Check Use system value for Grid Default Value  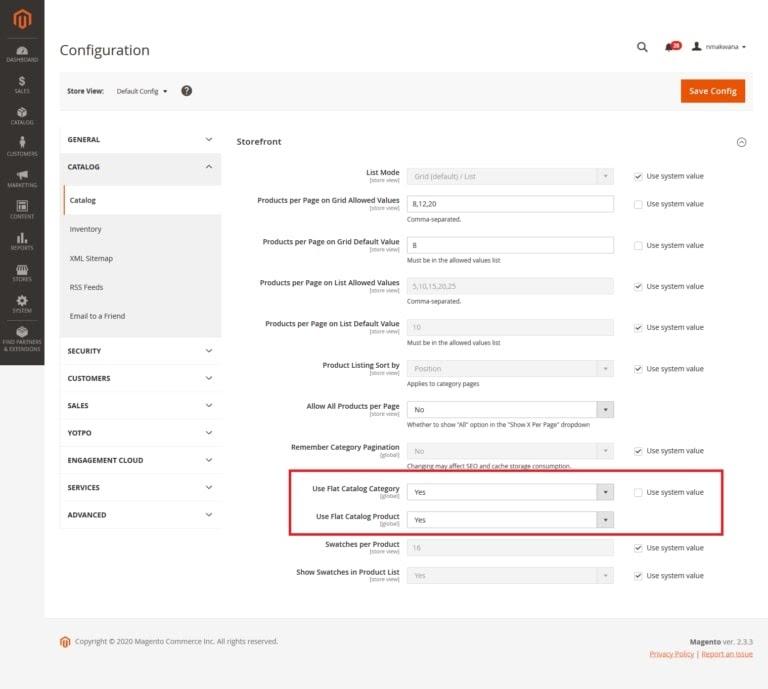[x=638, y=245]
